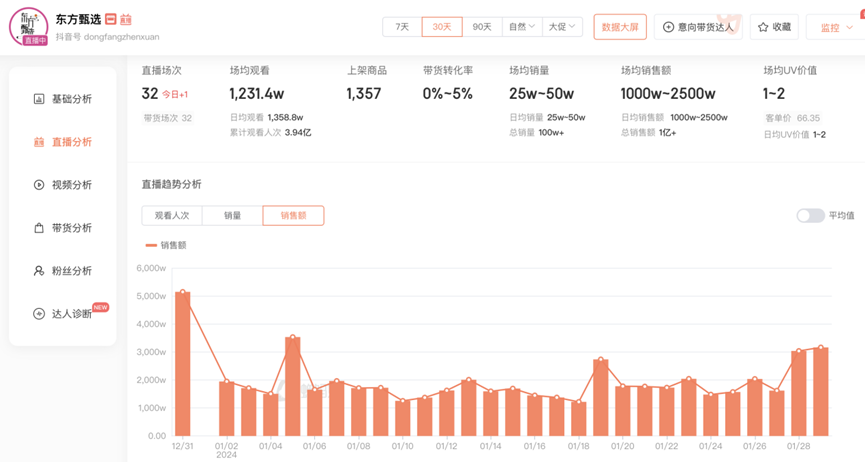Click the 带货分析 shopping bag icon
The height and width of the screenshot is (462, 865).
click(x=39, y=228)
